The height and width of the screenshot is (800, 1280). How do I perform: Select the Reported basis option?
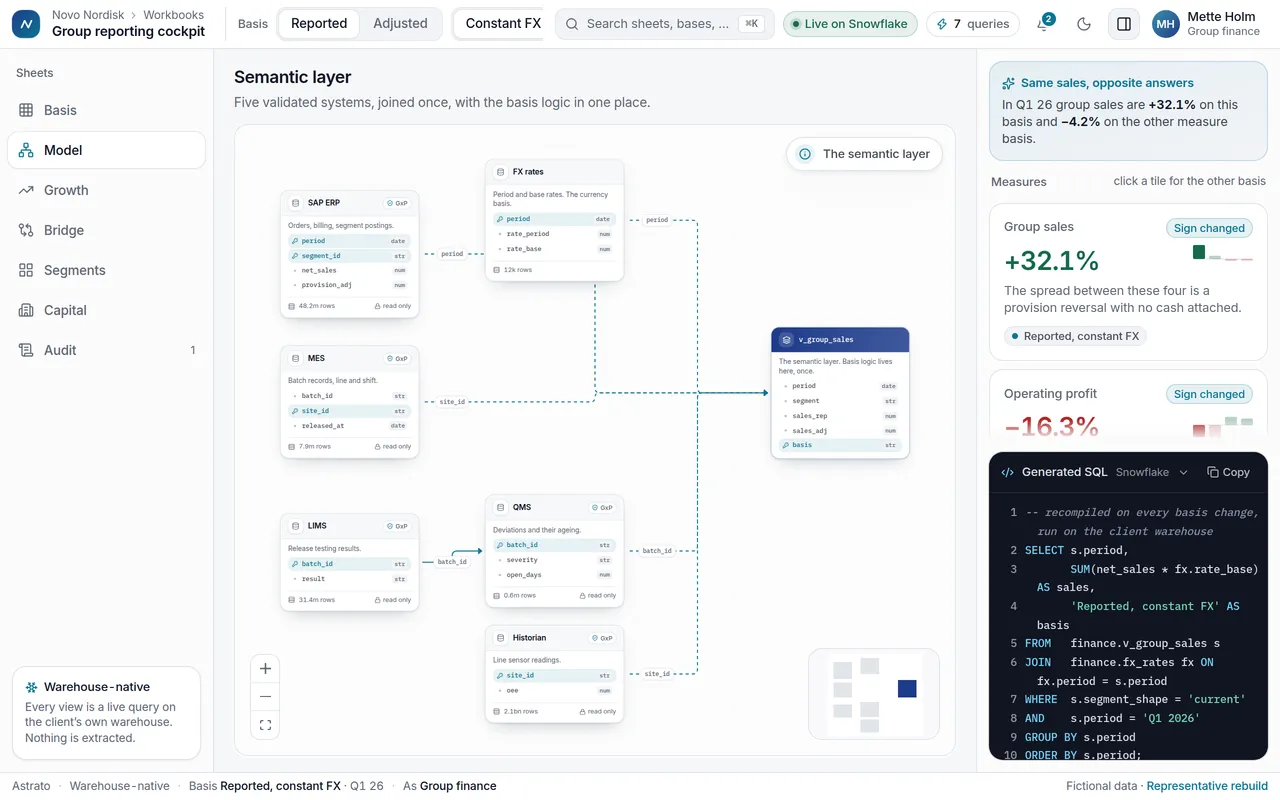pos(319,24)
